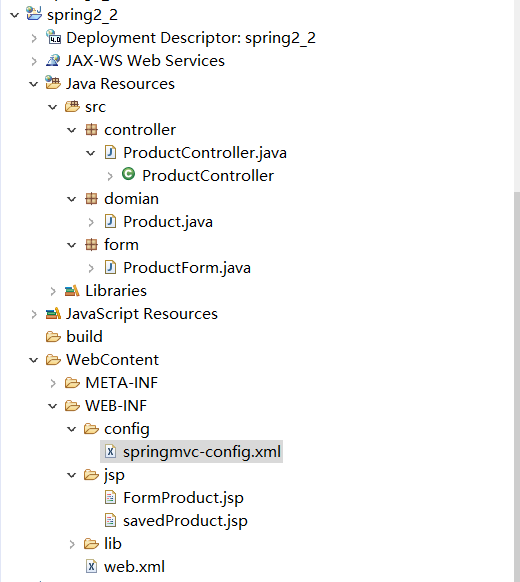Collapse the Java Resources node
Viewport: 520px width, 582px height.
click(x=34, y=84)
